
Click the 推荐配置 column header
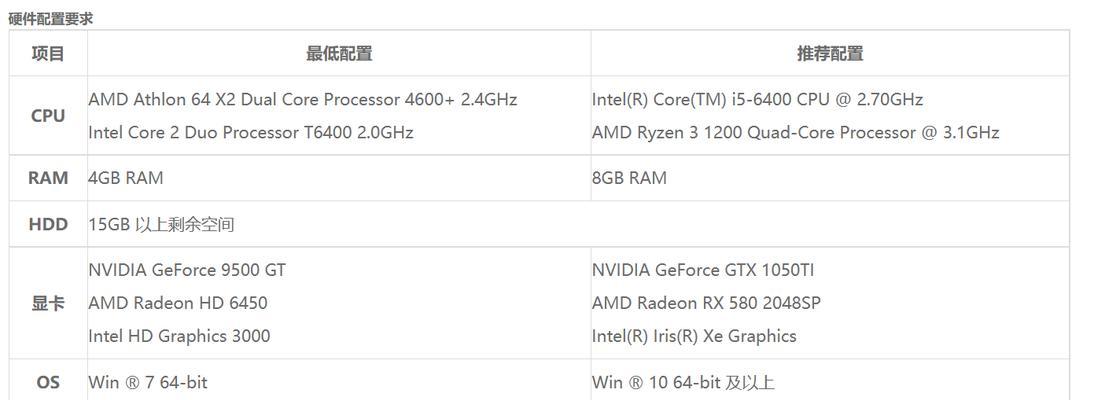point(830,54)
